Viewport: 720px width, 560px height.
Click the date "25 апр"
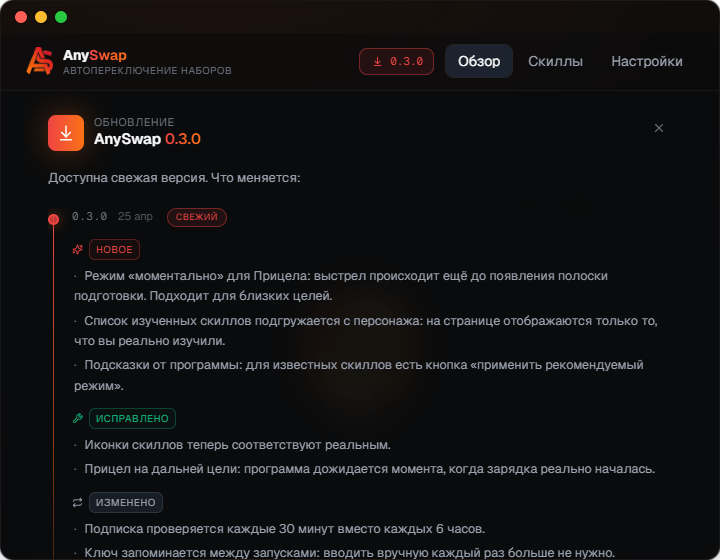click(135, 216)
